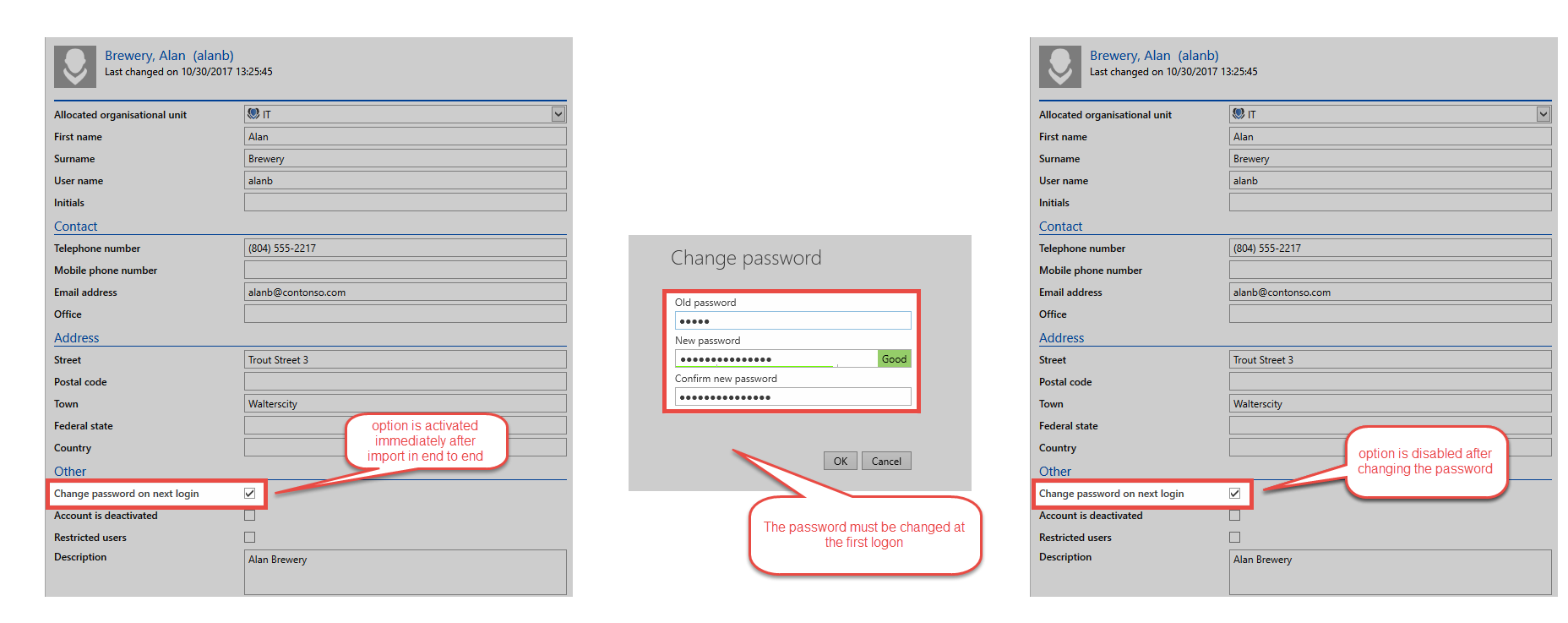Click the Old password field
The image size is (1568, 623).
coord(792,321)
